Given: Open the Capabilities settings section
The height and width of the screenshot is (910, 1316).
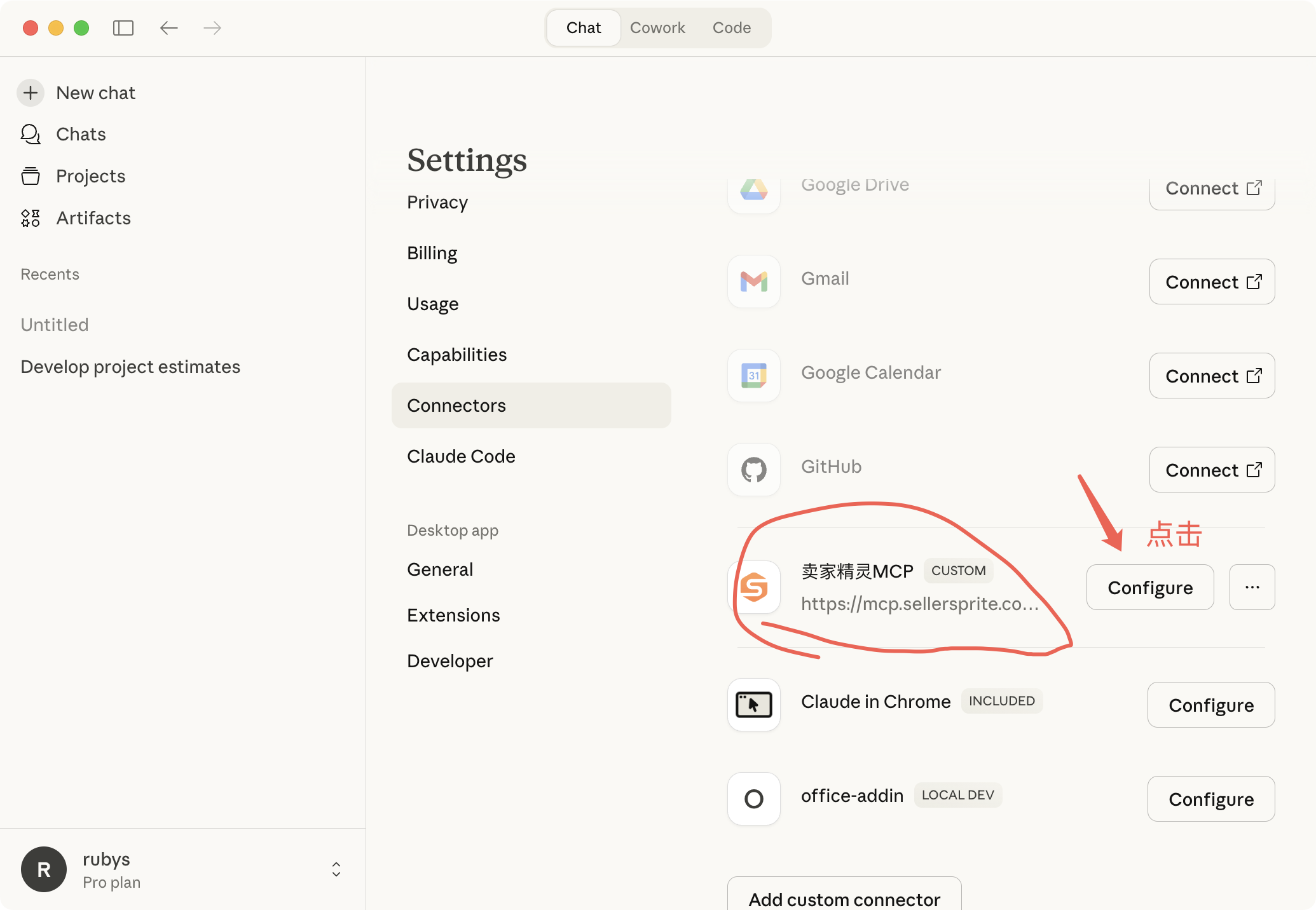Looking at the screenshot, I should pyautogui.click(x=456, y=355).
